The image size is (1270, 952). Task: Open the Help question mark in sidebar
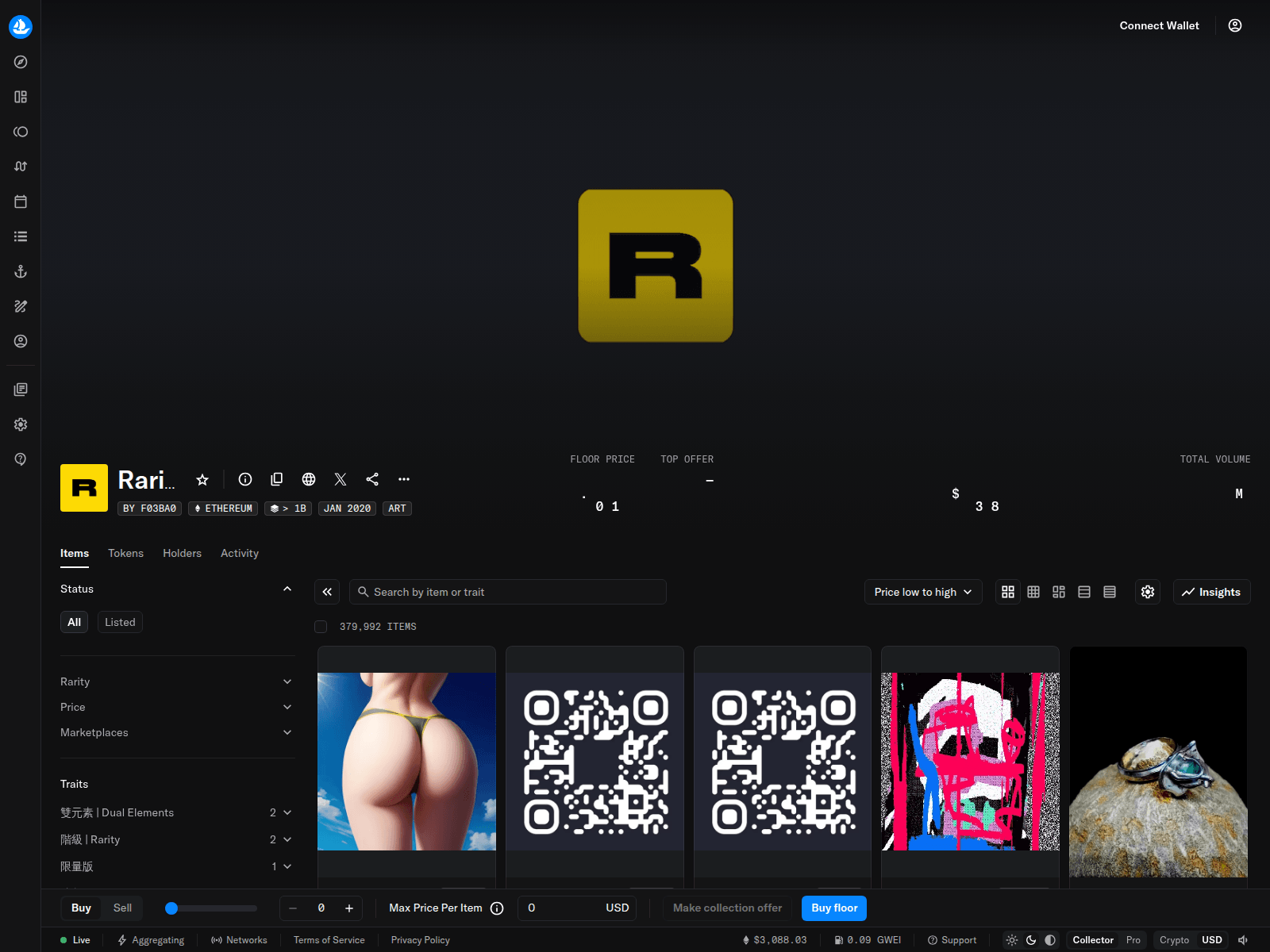[21, 459]
